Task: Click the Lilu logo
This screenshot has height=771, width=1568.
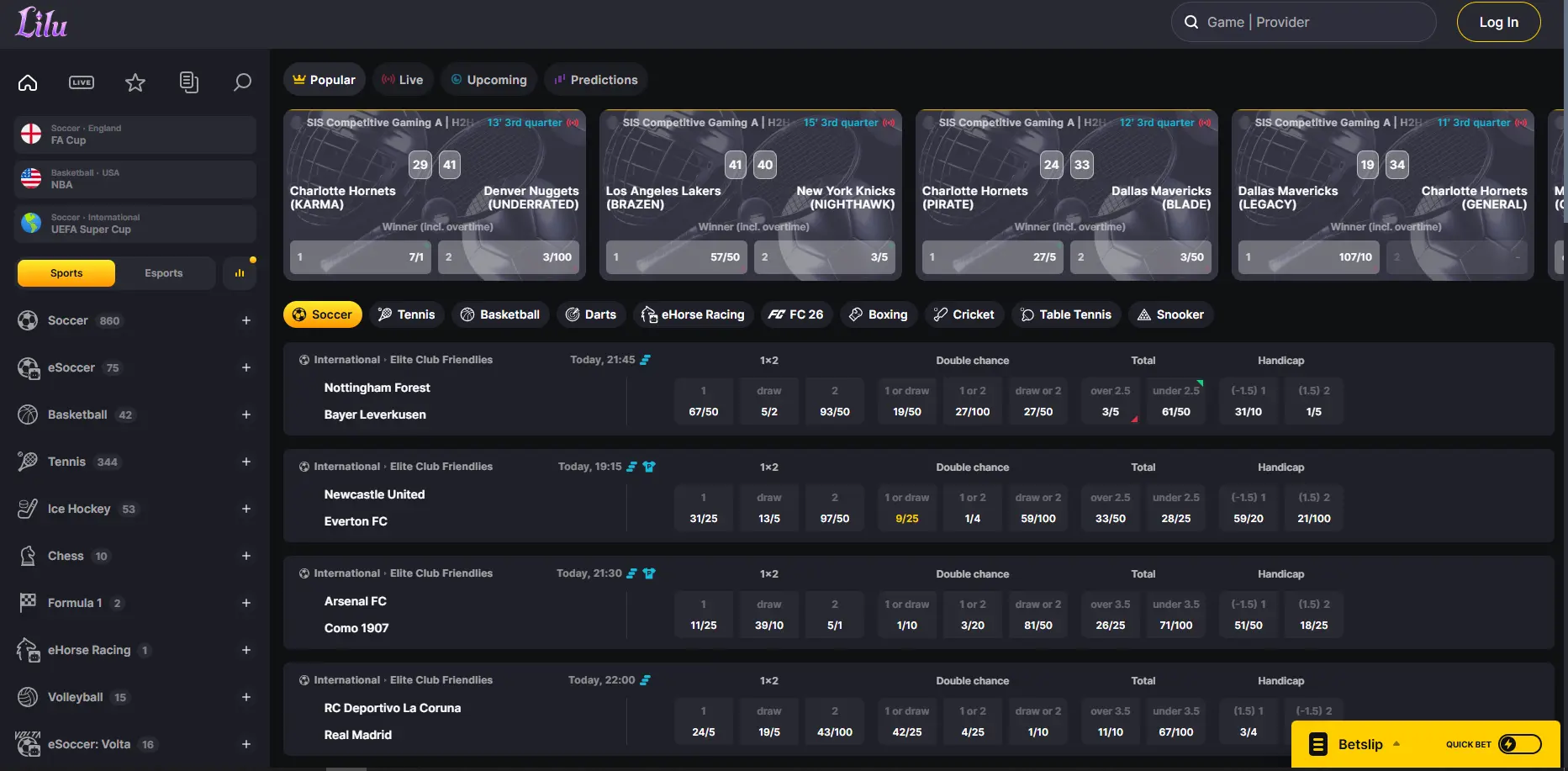Action: coord(41,23)
